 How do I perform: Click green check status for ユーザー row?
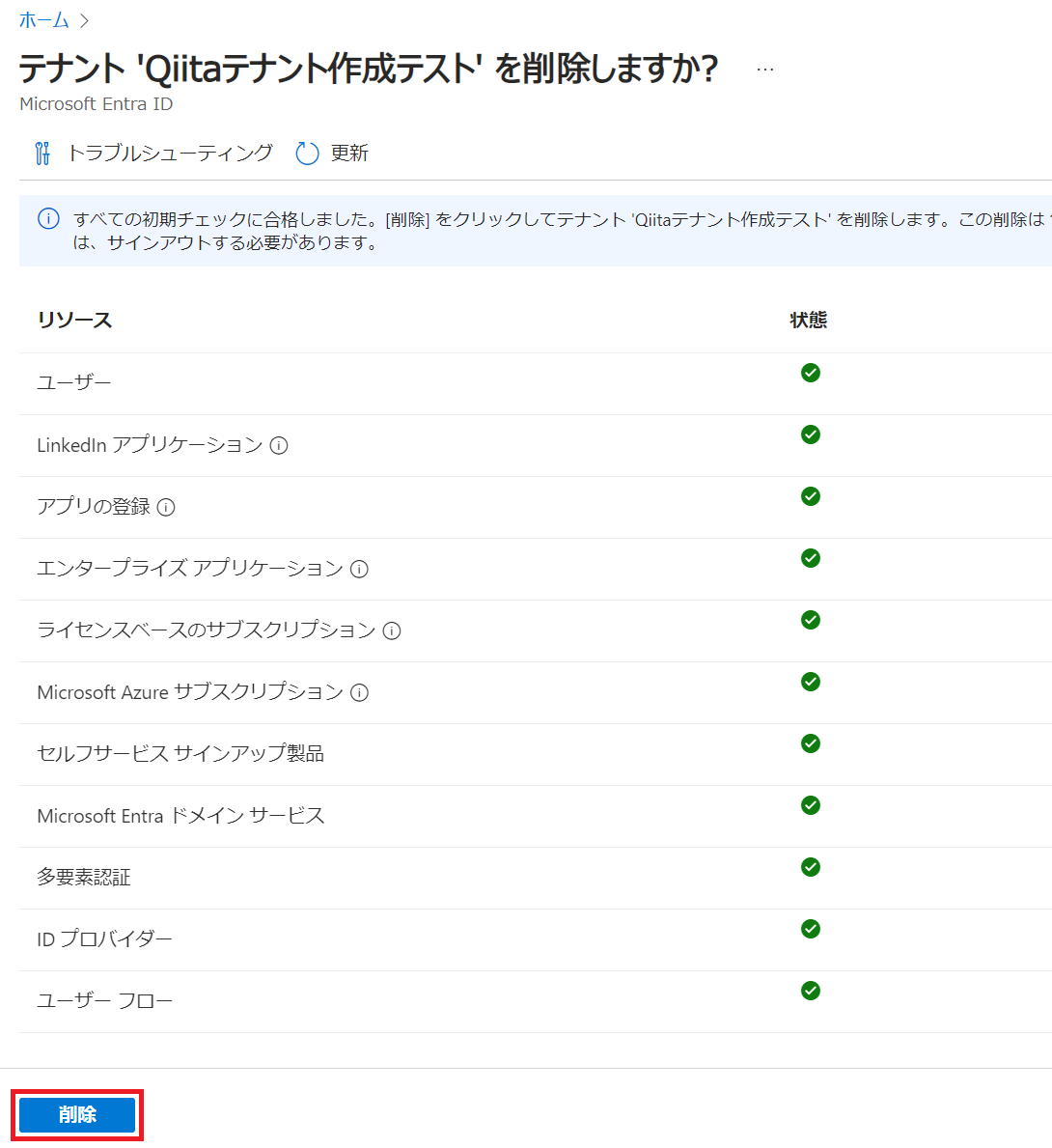coord(811,373)
